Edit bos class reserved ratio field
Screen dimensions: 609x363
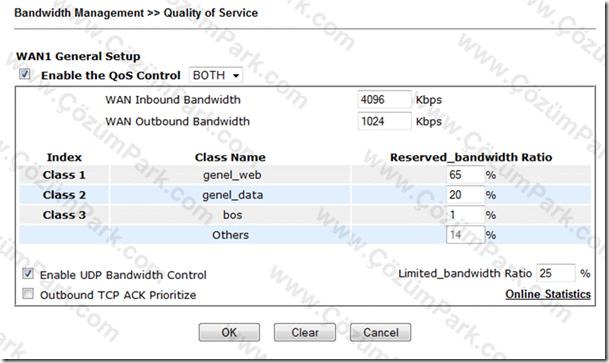[x=465, y=215]
